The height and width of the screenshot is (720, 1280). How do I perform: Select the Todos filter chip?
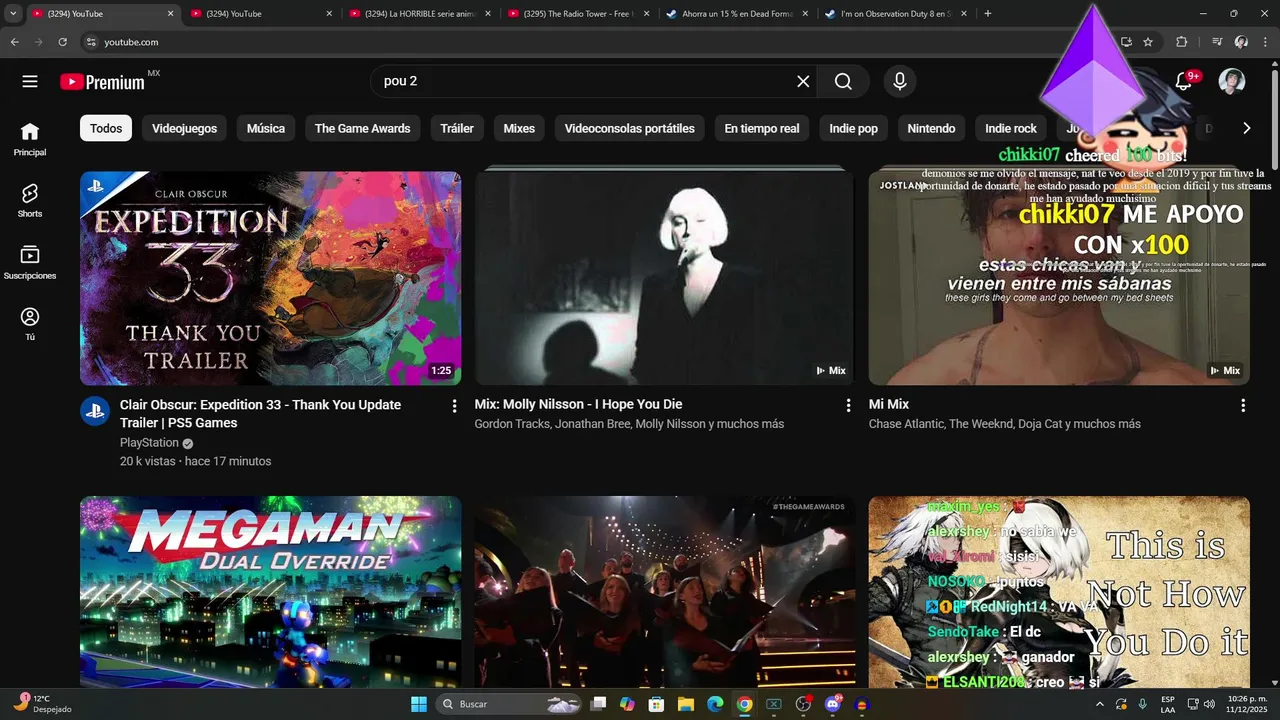tap(106, 128)
